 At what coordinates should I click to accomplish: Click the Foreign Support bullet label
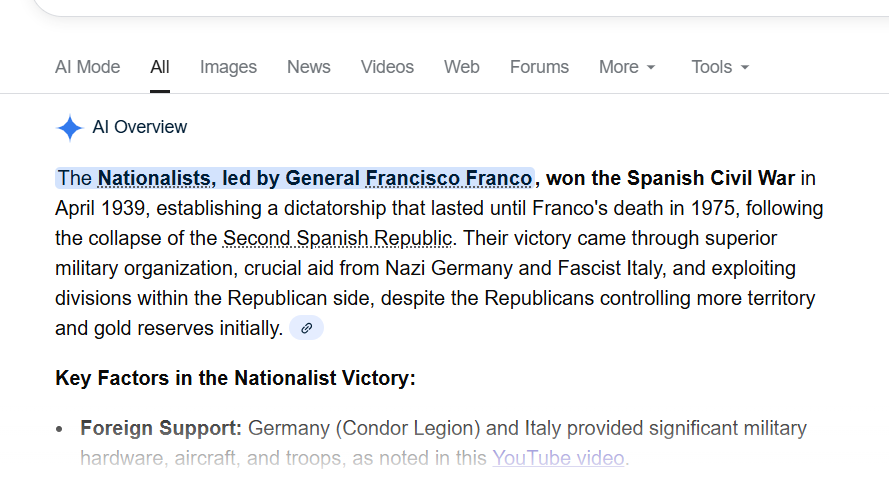pos(161,429)
